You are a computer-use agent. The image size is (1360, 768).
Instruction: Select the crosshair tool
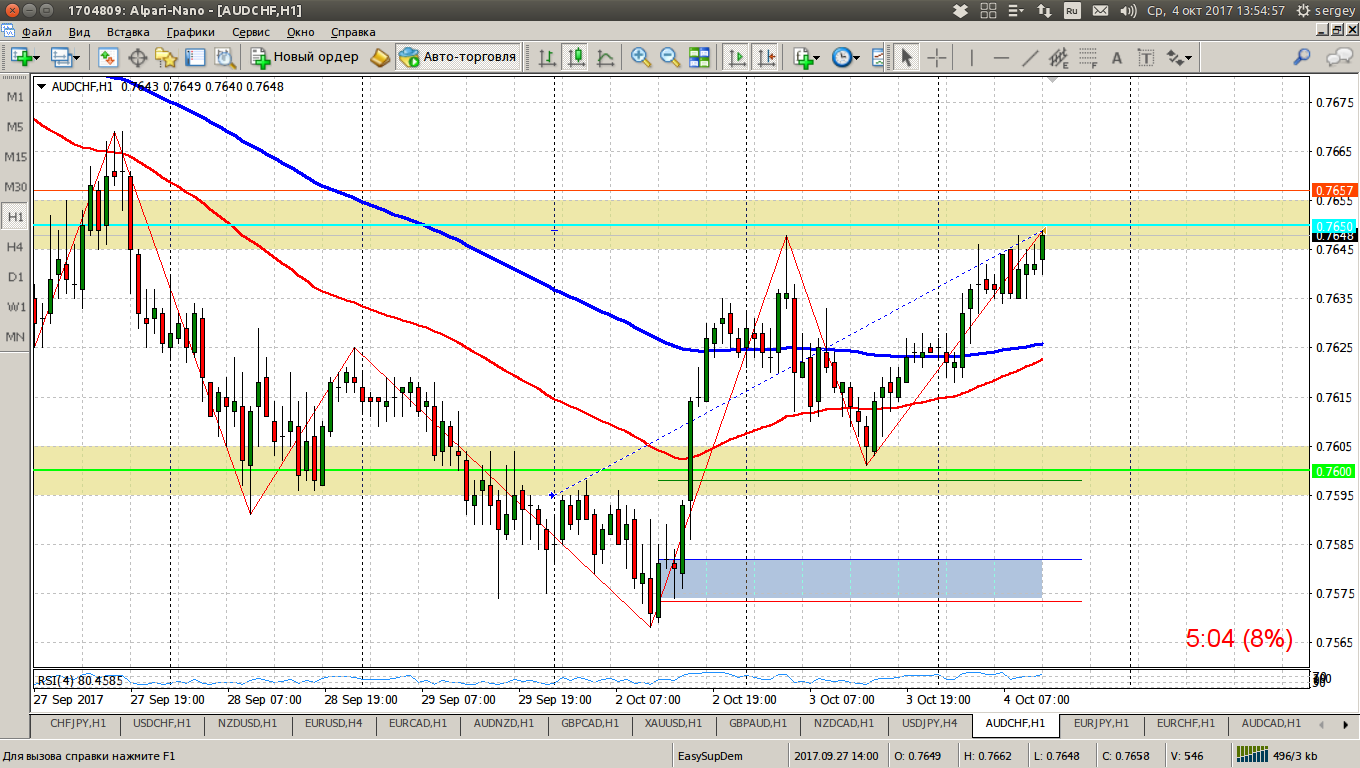[x=936, y=57]
